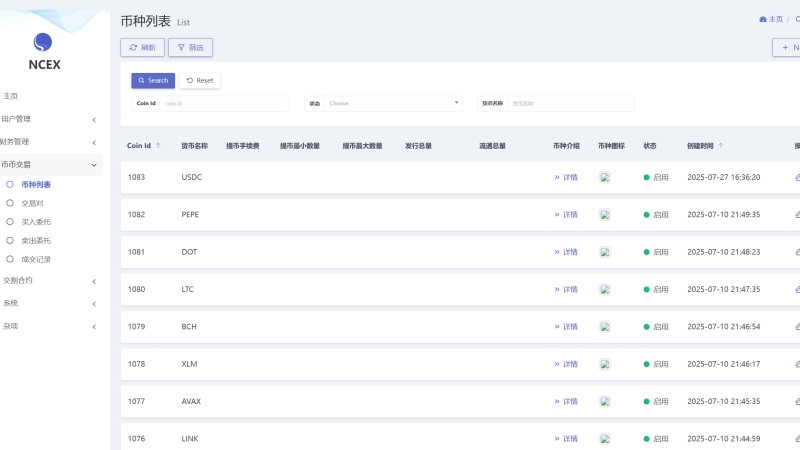Open 详情 link in LTC row

click(566, 289)
